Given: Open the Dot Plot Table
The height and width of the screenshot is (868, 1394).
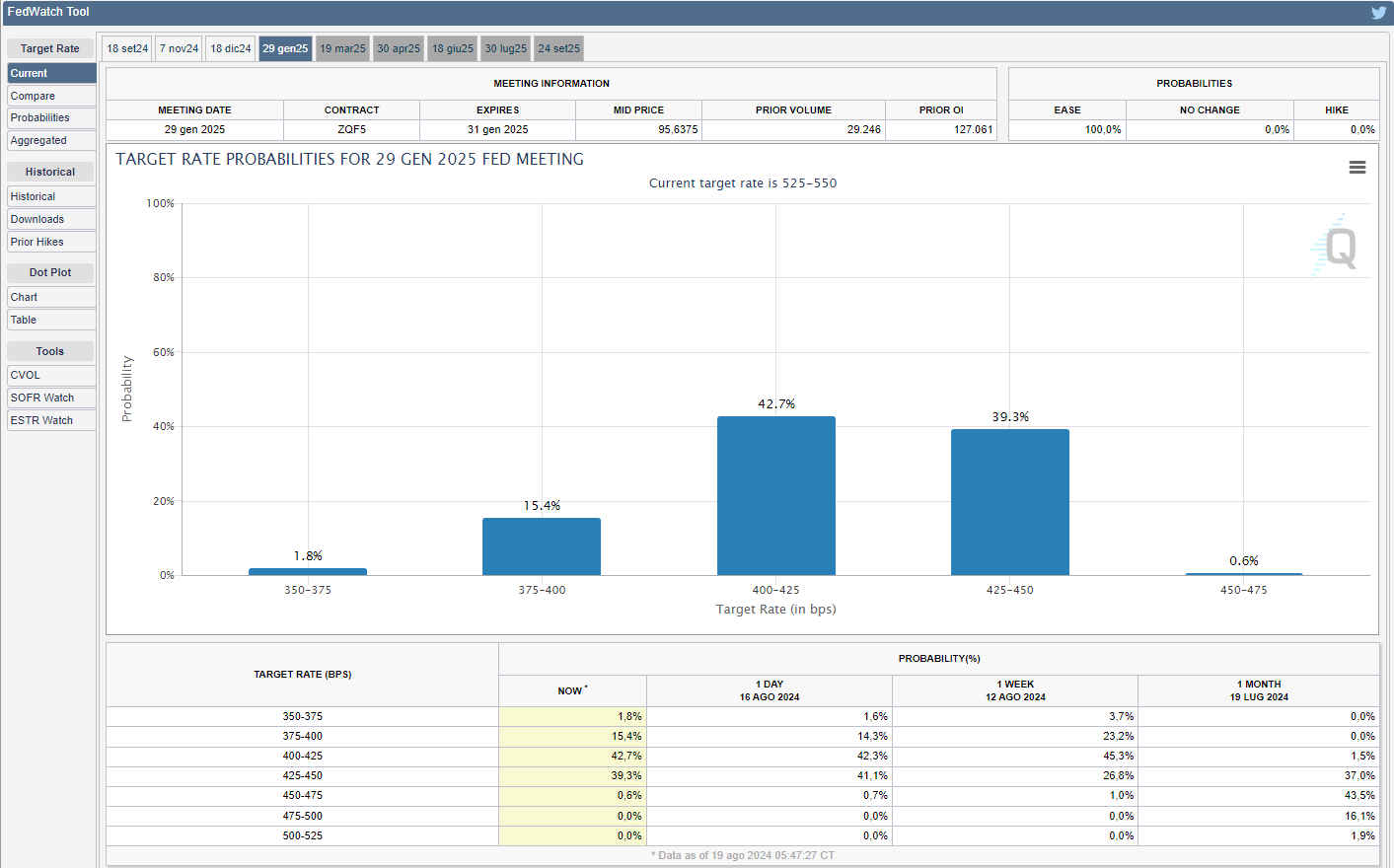Looking at the screenshot, I should [x=51, y=321].
